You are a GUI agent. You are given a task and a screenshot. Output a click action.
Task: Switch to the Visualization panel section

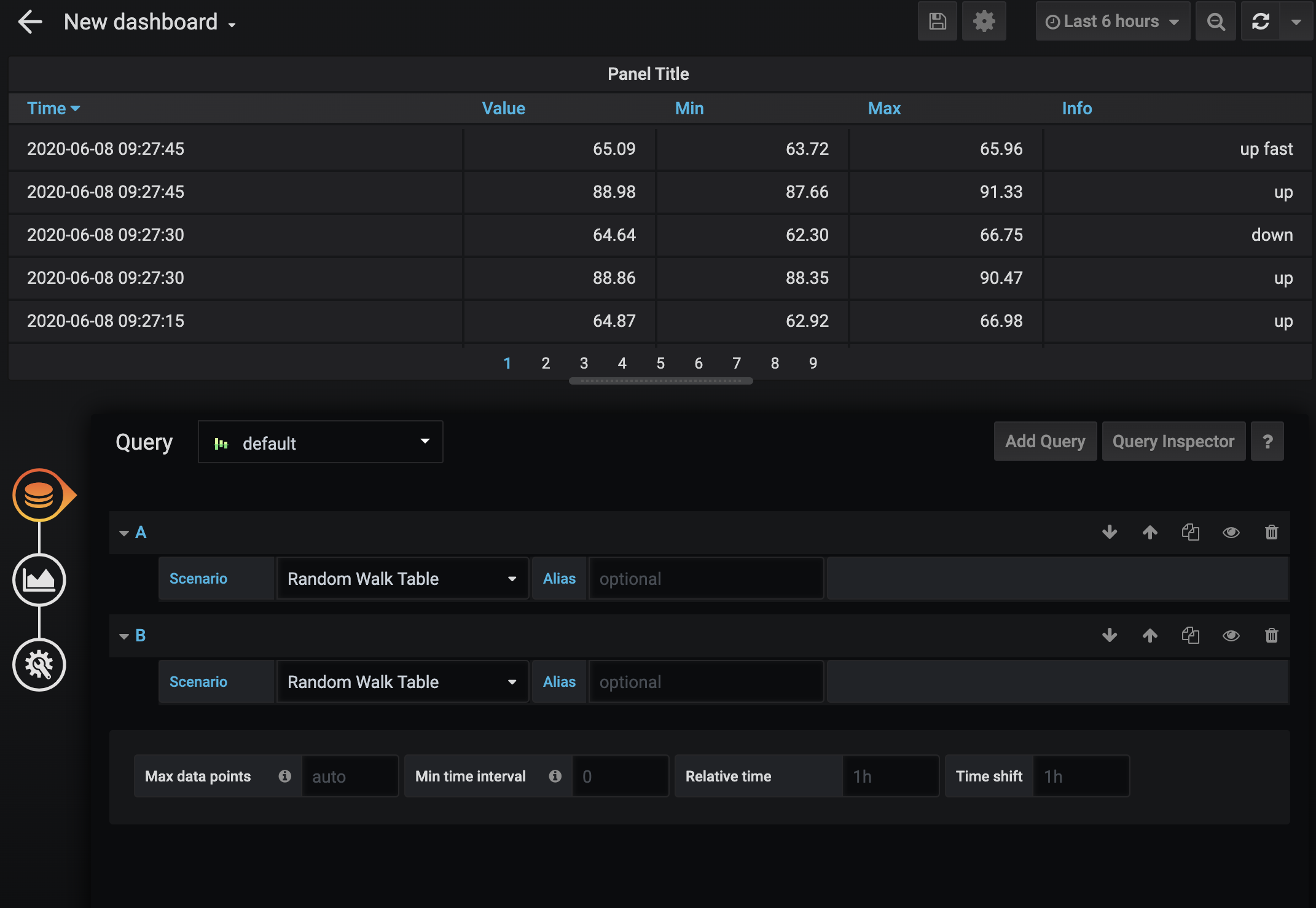pyautogui.click(x=39, y=579)
